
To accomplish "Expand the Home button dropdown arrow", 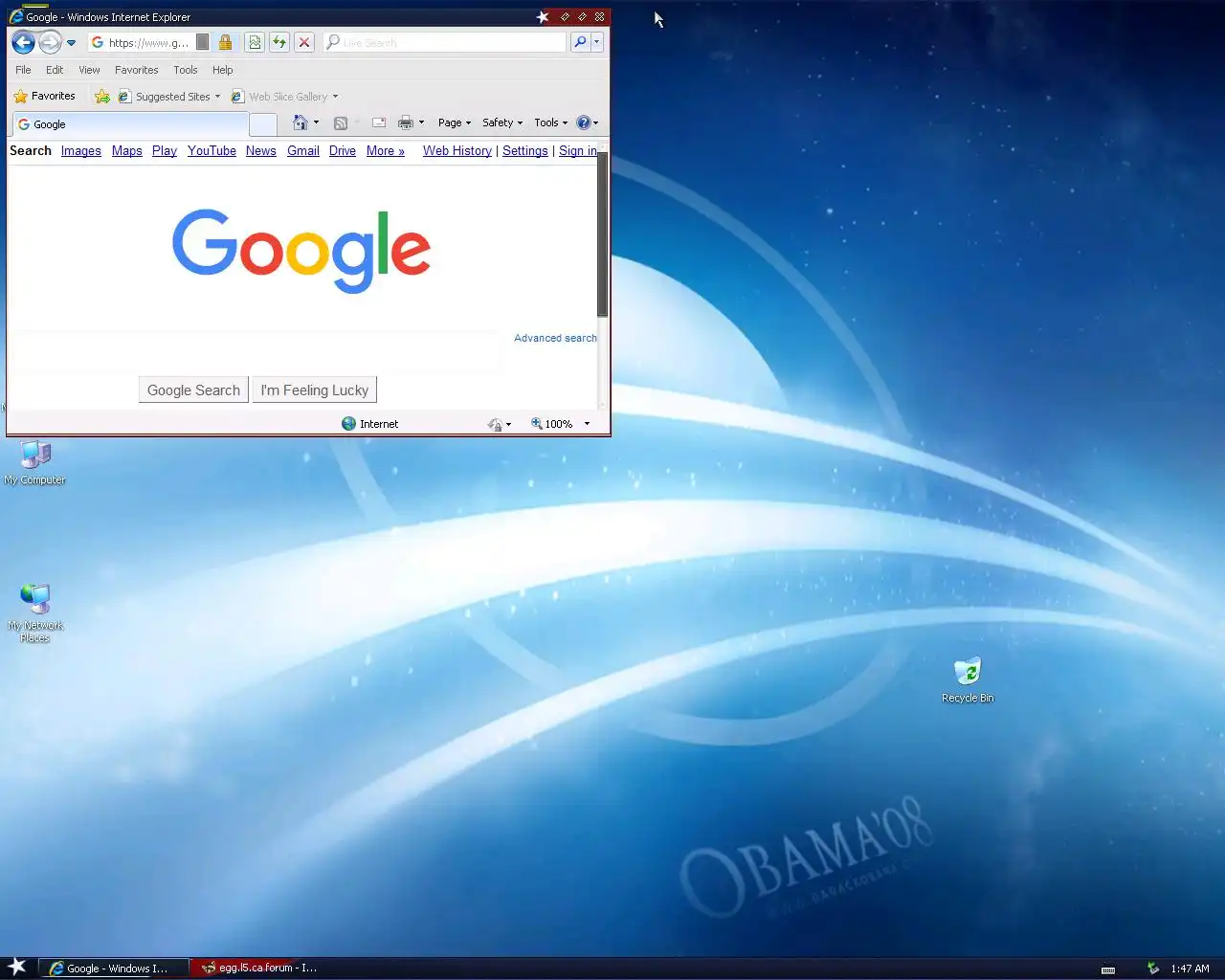I will (x=317, y=122).
